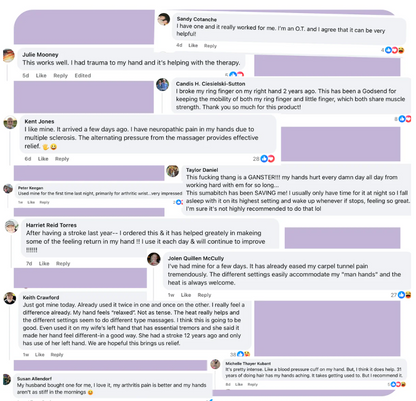
Task: Open Candis H. Ciesielski-Sutton's profile name
Action: pyautogui.click(x=210, y=84)
